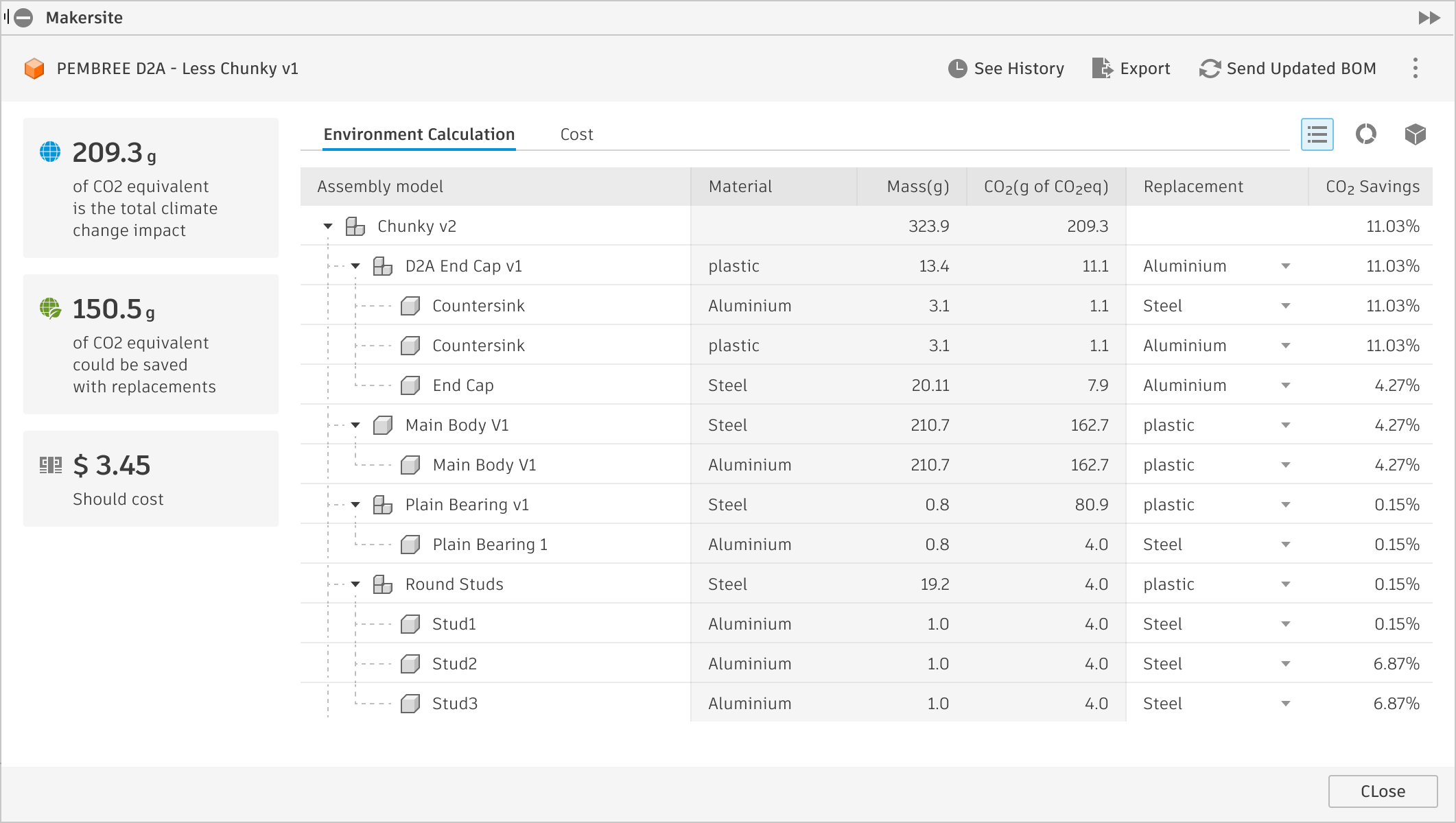Screen dimensions: 1456x823
Task: Click the Material column header
Action: (774, 187)
